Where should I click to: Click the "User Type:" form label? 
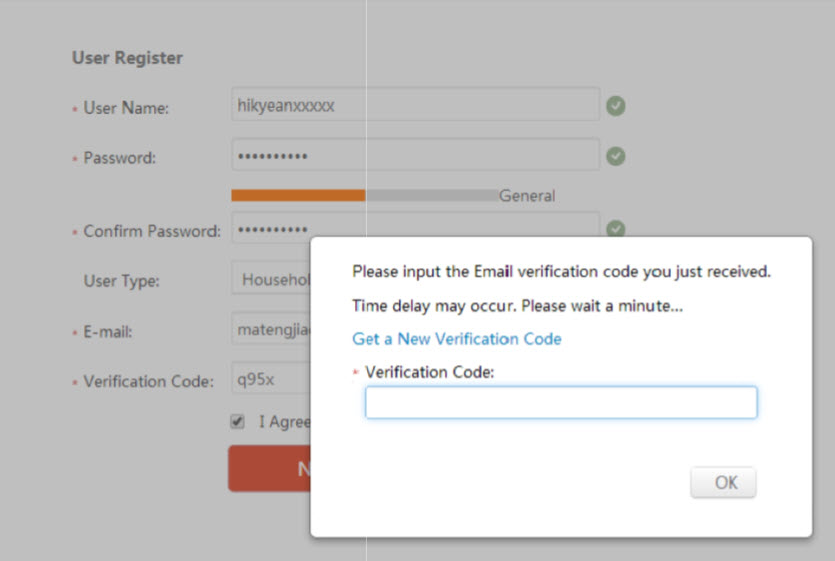point(121,281)
